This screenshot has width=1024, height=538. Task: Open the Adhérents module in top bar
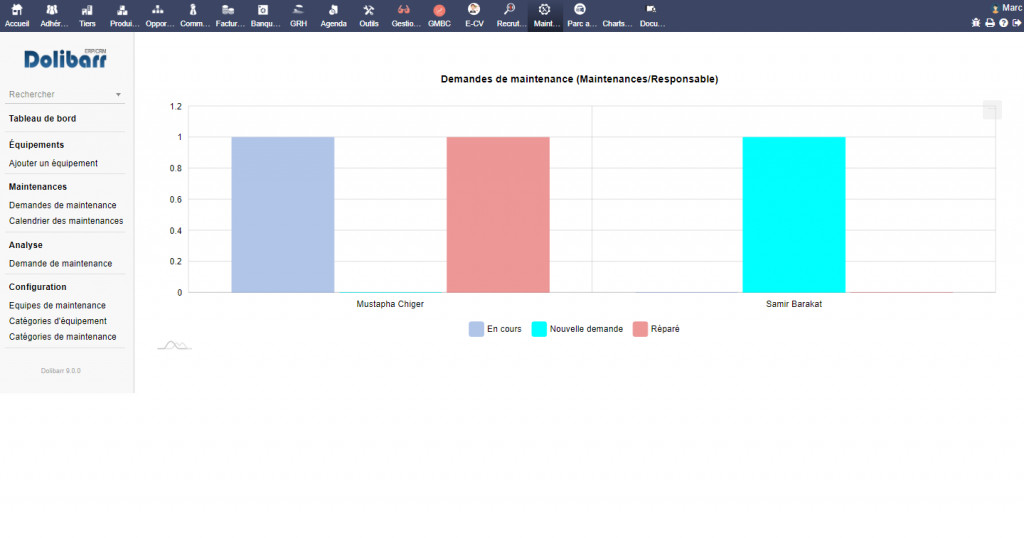(53, 16)
